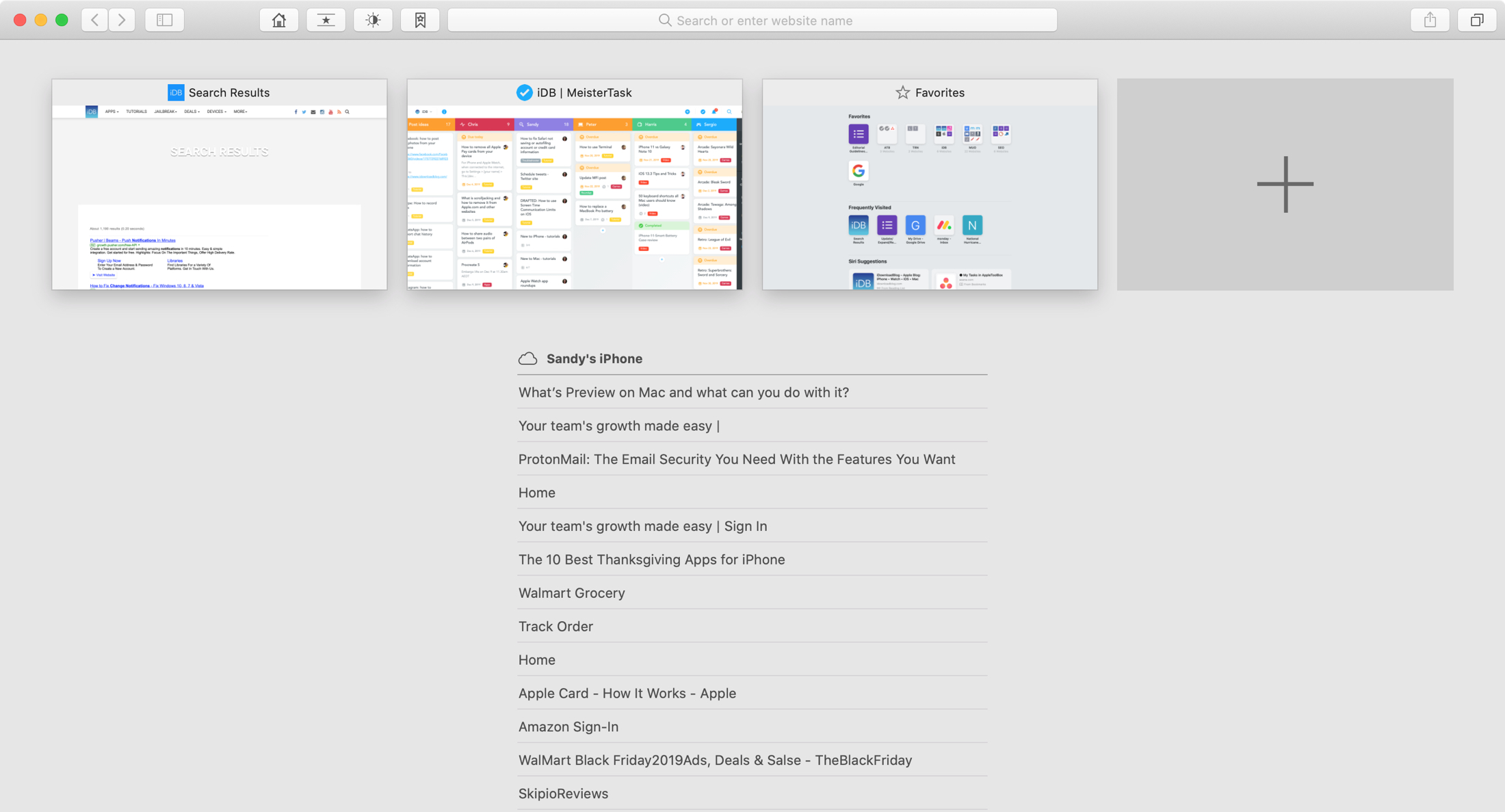The image size is (1505, 812).
Task: Toggle the sidebar button in toolbar
Action: 164,20
